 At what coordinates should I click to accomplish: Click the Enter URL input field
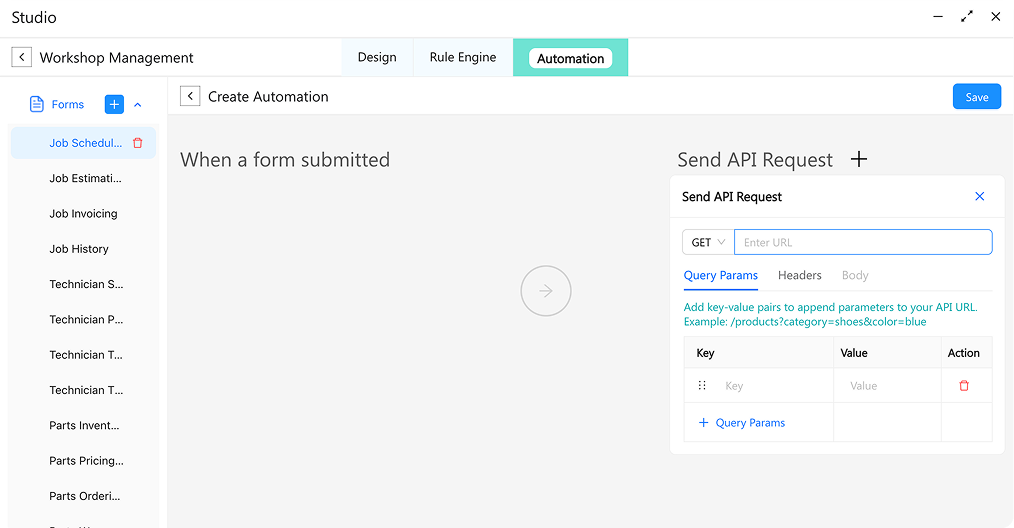click(x=862, y=242)
